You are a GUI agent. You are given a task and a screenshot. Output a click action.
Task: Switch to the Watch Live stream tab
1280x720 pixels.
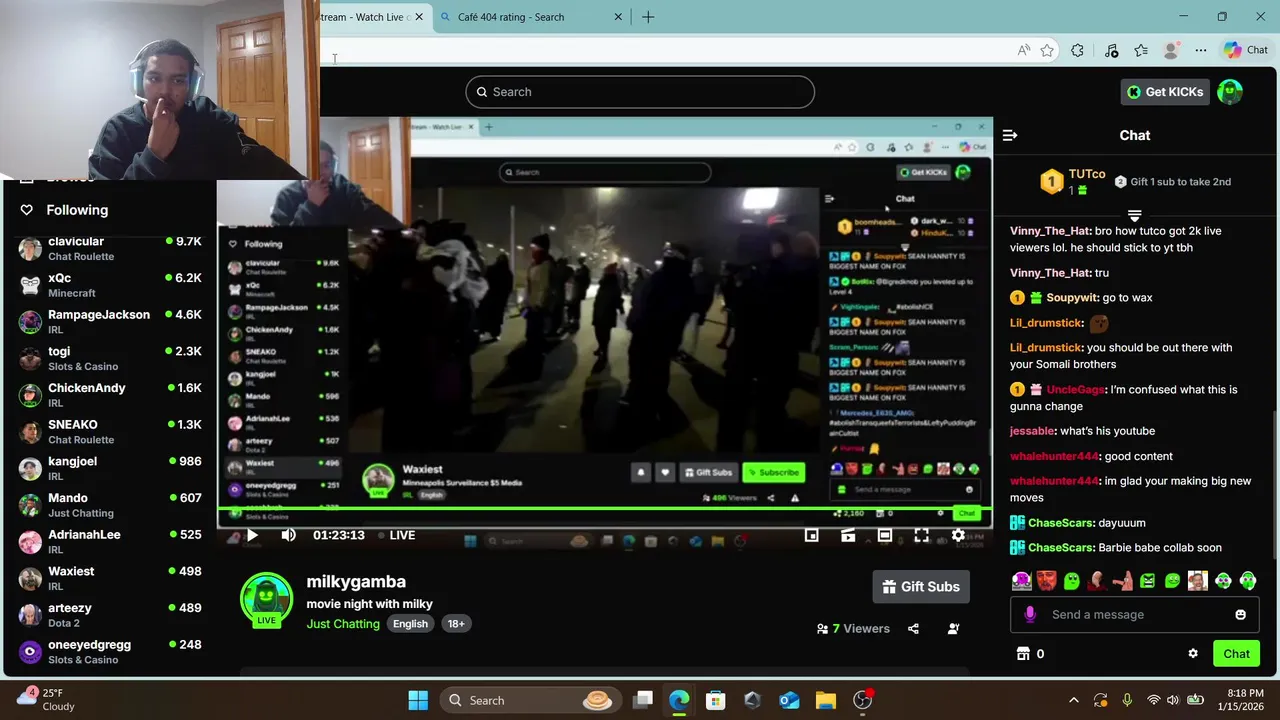pos(372,17)
